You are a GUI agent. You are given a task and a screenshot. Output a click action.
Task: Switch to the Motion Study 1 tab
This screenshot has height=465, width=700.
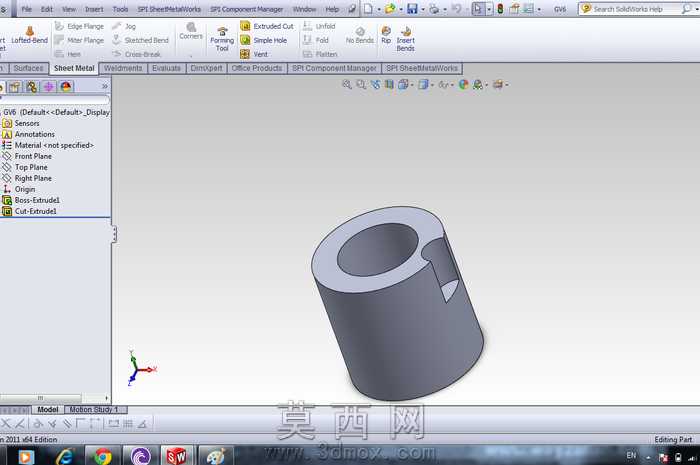point(96,410)
